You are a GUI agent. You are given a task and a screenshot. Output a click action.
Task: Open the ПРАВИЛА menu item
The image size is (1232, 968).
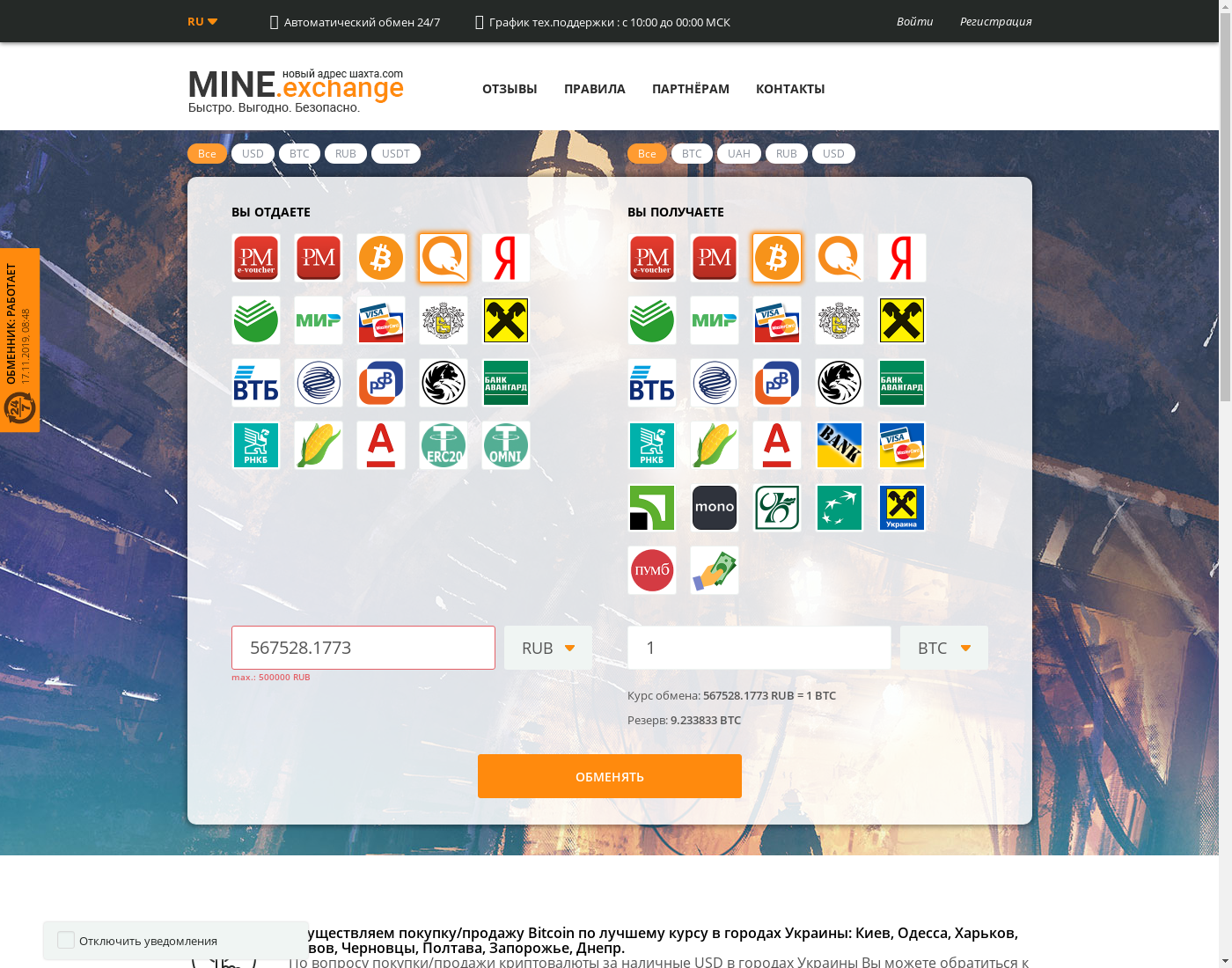(x=595, y=89)
